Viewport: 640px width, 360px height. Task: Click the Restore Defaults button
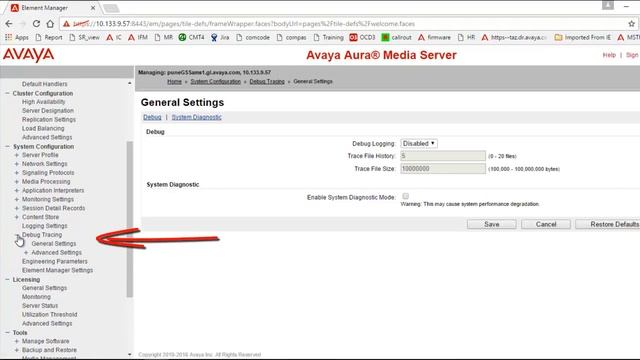tap(608, 224)
